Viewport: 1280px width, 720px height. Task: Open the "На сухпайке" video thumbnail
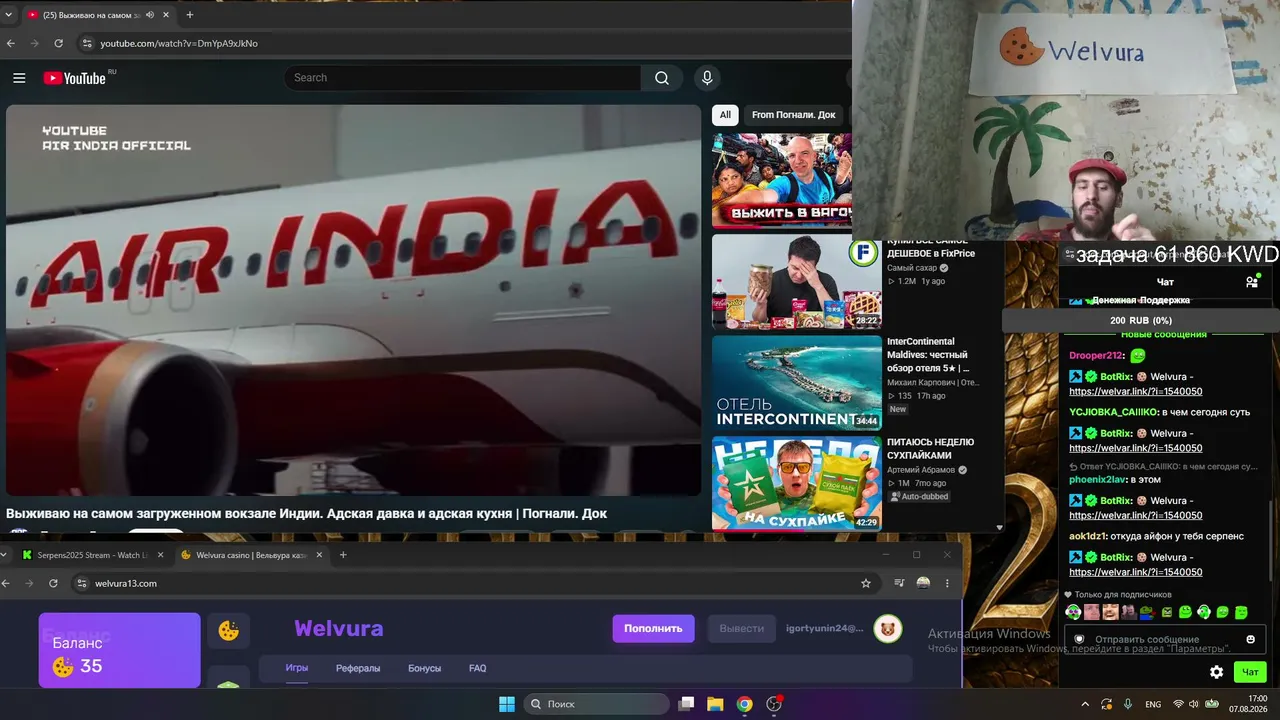pos(797,483)
